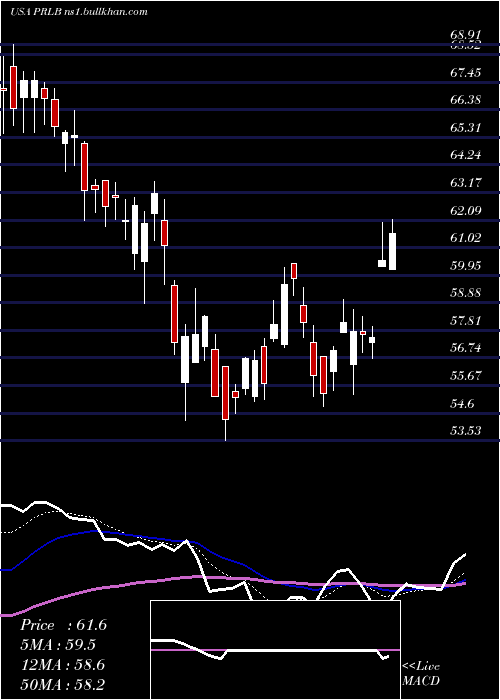Click the '50MA : 58.2' readout
Viewport: 500px width, 700px height.
pyautogui.click(x=62, y=684)
